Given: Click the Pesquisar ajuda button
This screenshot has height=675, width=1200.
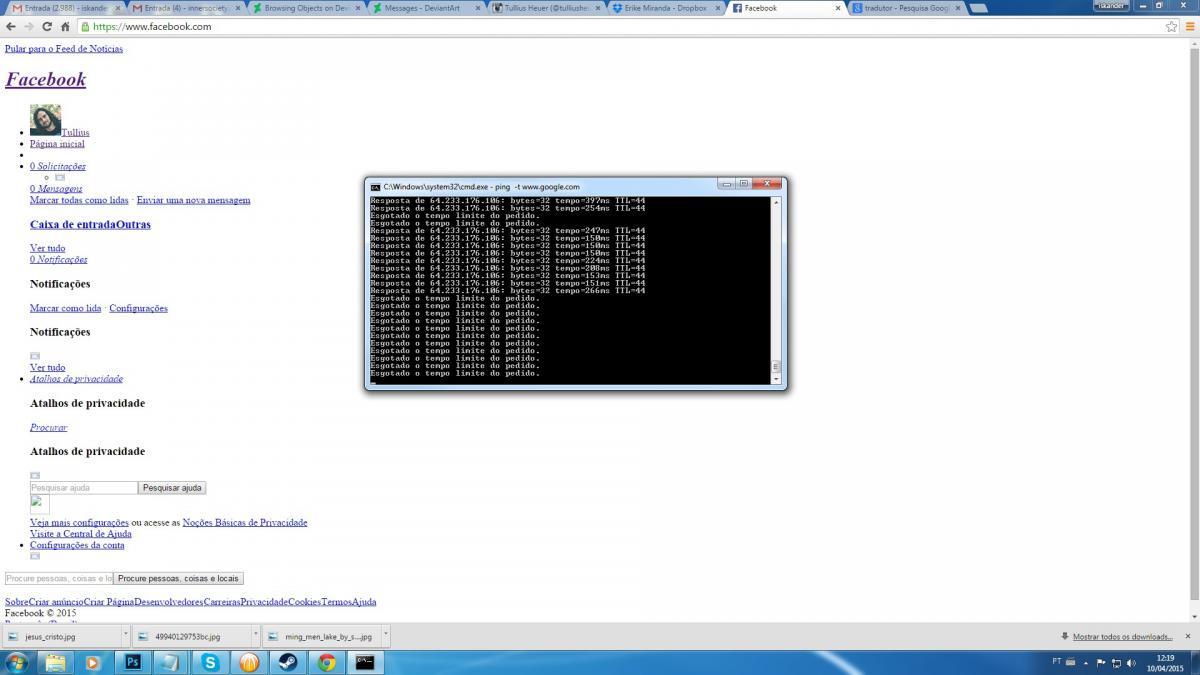Looking at the screenshot, I should click(172, 488).
